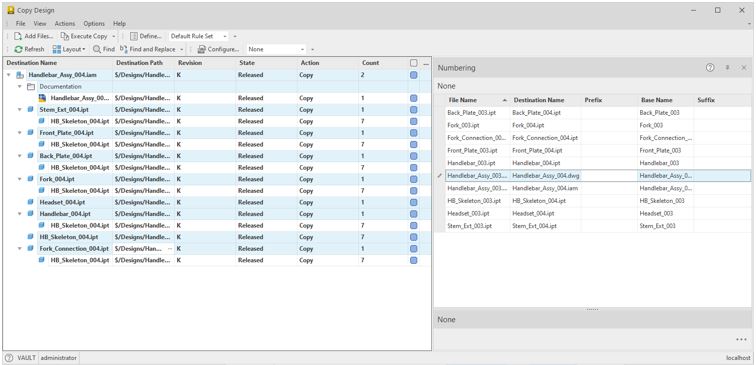Click the Prefix cell for Fork_003.ipt
The width and height of the screenshot is (756, 365).
point(609,125)
